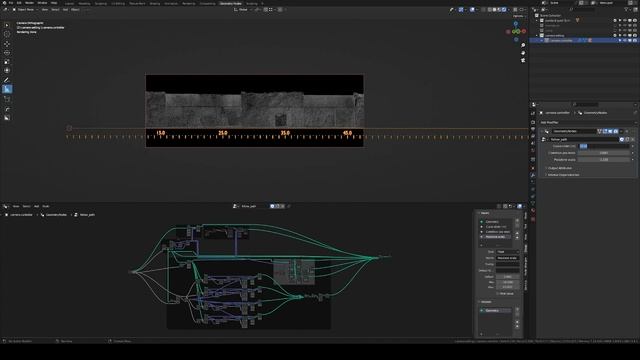Hide camera setting collection via eye icon
The image size is (640, 360).
tap(624, 36)
